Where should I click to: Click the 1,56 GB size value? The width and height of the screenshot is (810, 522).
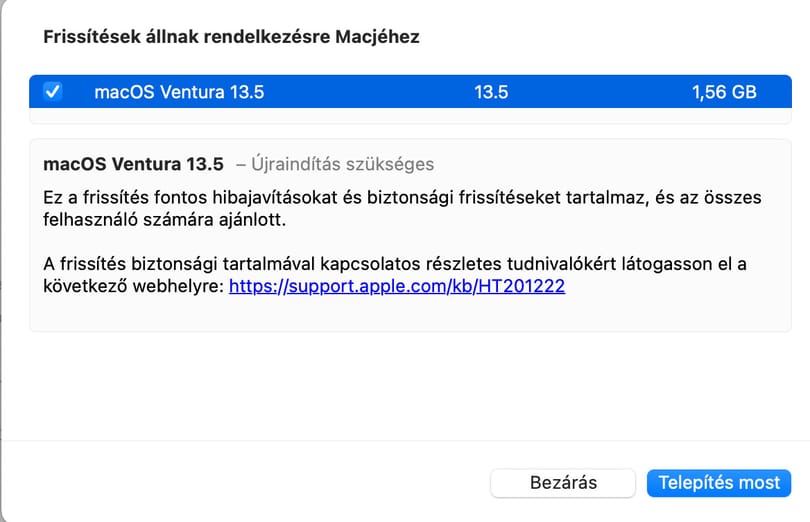pos(724,92)
